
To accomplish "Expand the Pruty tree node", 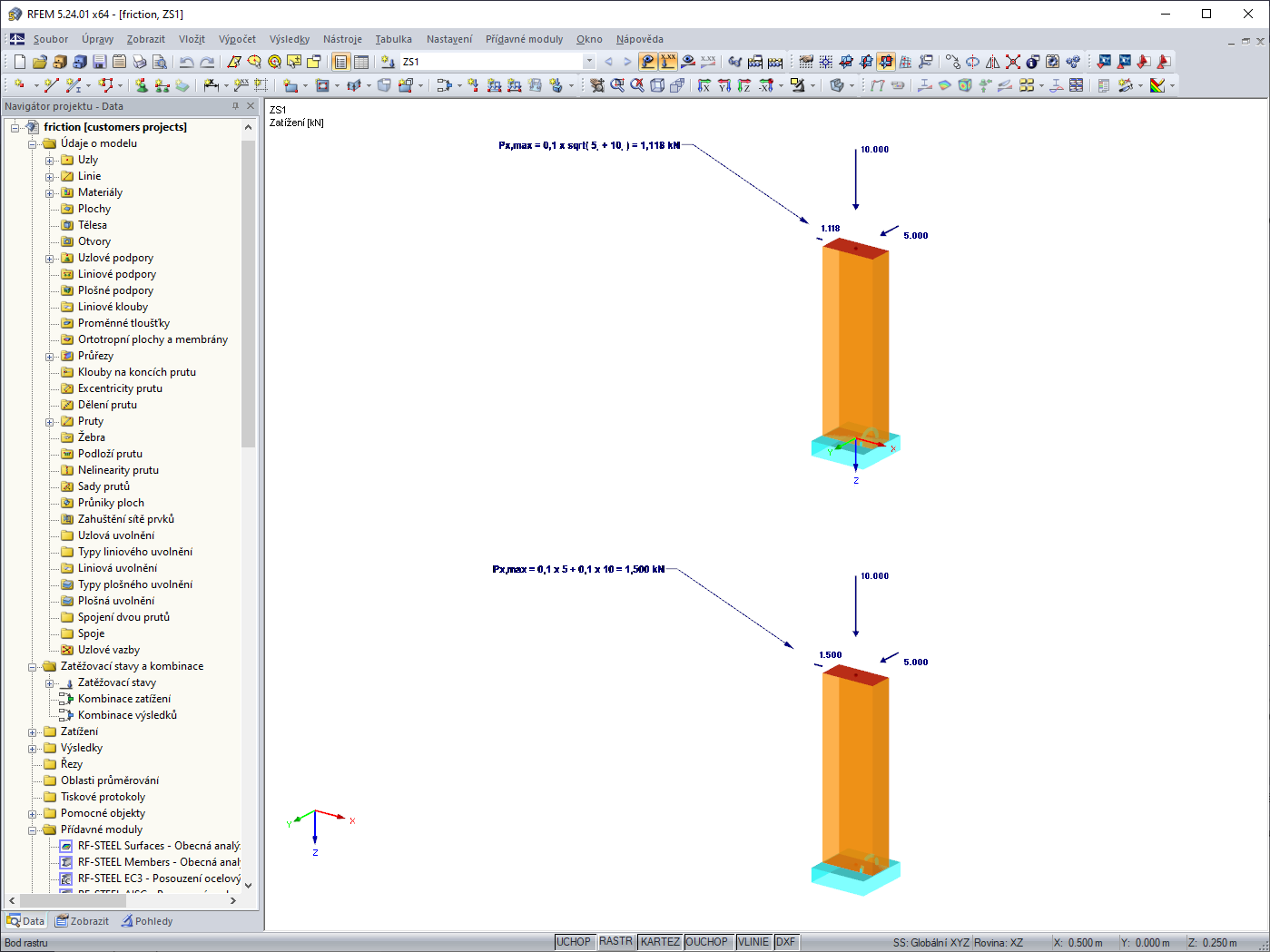I will pyautogui.click(x=50, y=422).
